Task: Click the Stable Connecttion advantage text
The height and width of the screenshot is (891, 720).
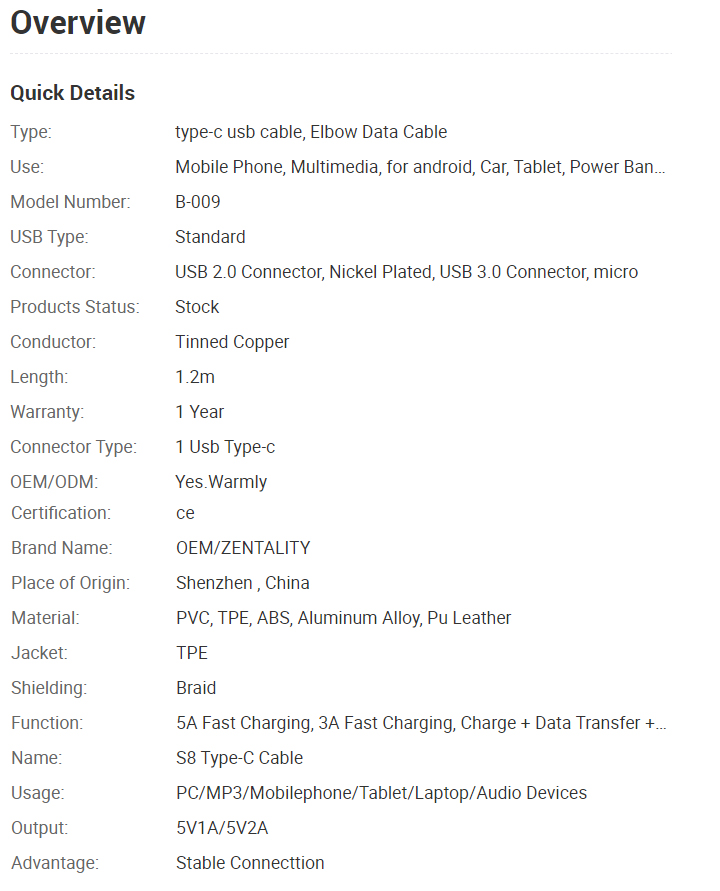Action: click(250, 863)
